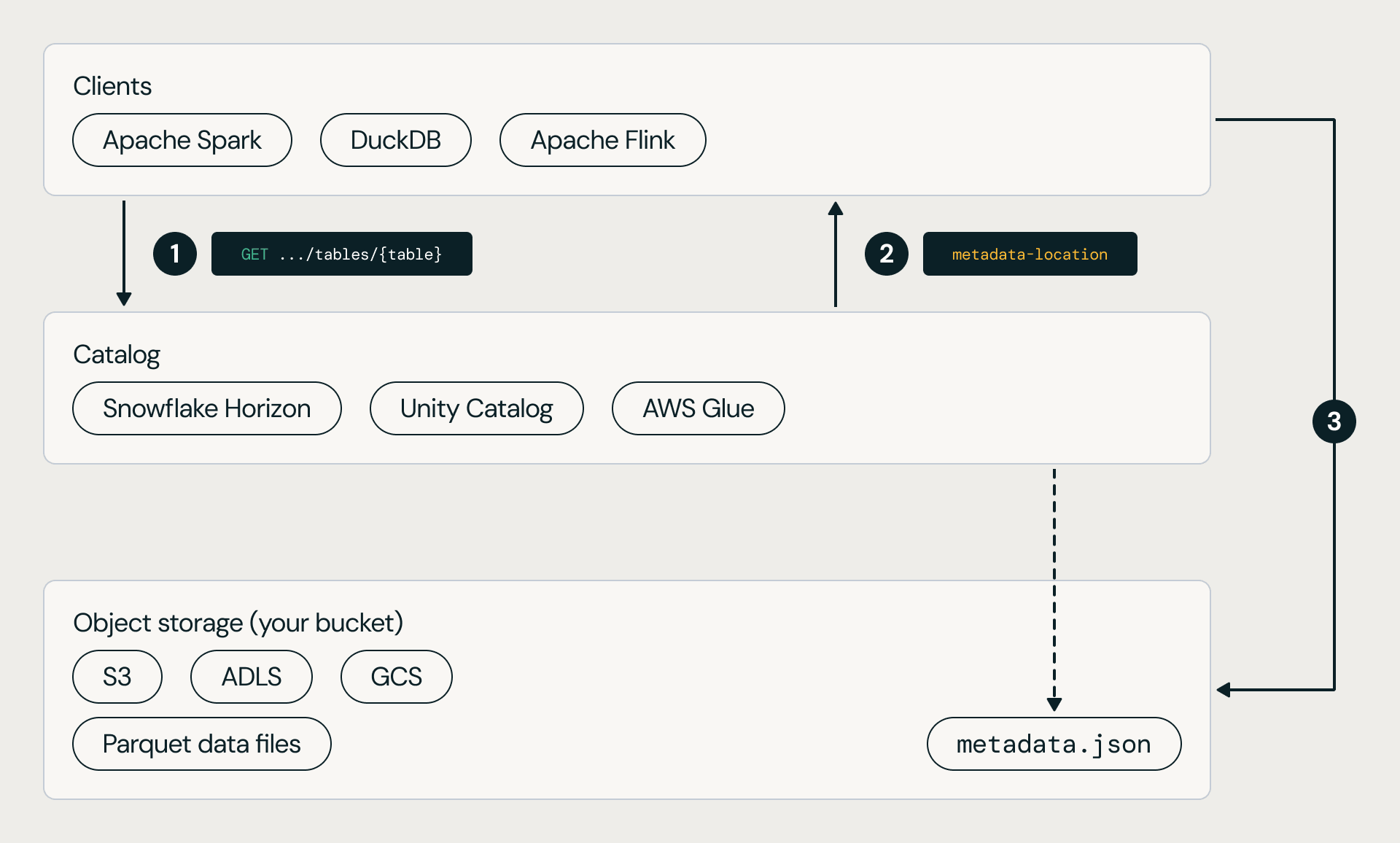Viewport: 1400px width, 843px height.
Task: Click the Catalog section heading
Action: (x=117, y=354)
